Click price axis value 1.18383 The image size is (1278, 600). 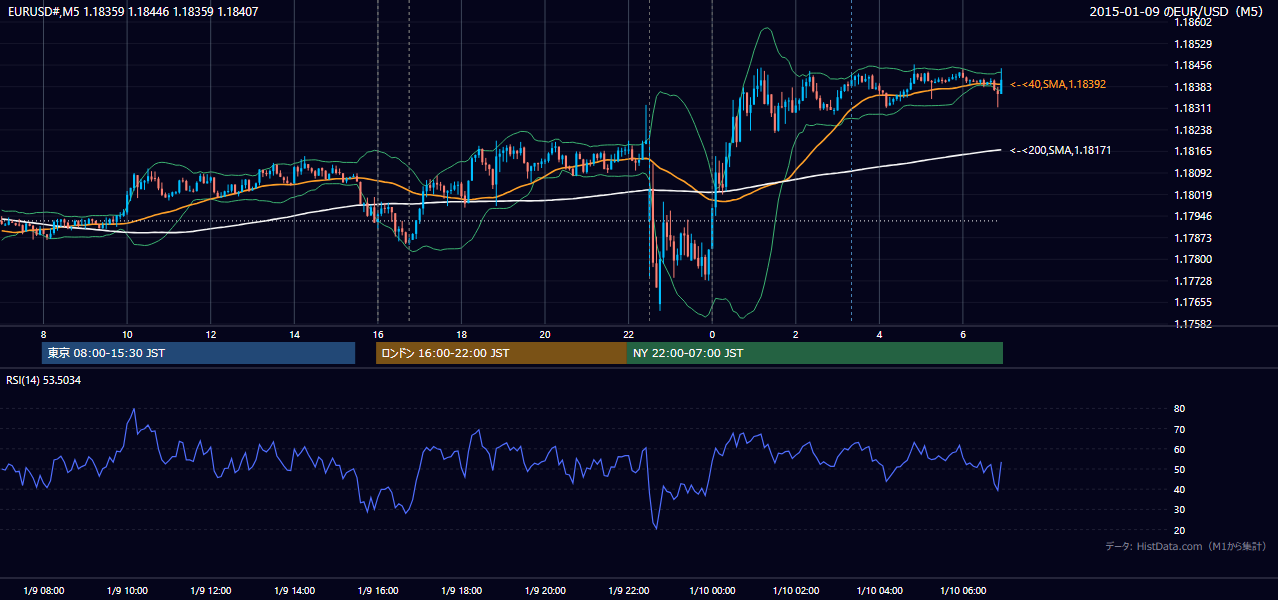click(1194, 87)
